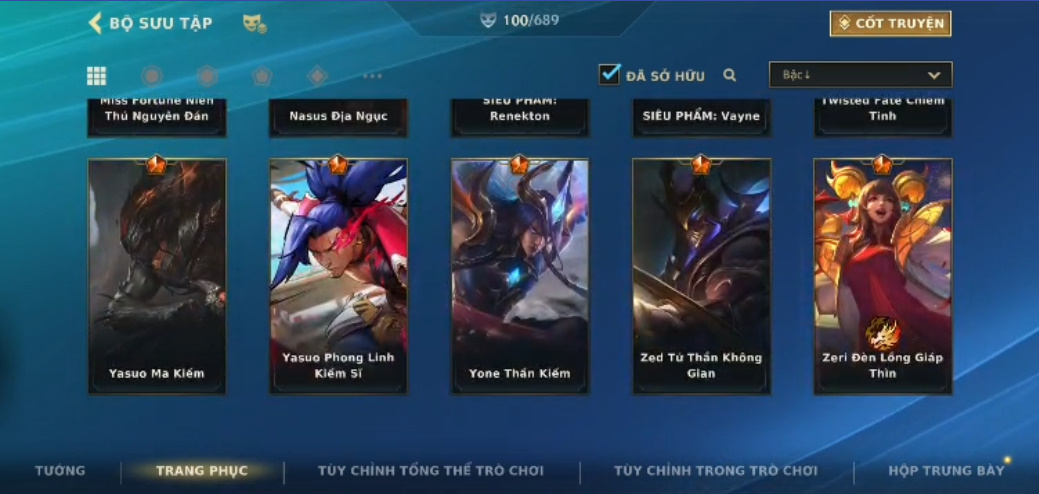Select the circle rarity filter icon
Viewport: 1039px width, 494px height.
[152, 75]
